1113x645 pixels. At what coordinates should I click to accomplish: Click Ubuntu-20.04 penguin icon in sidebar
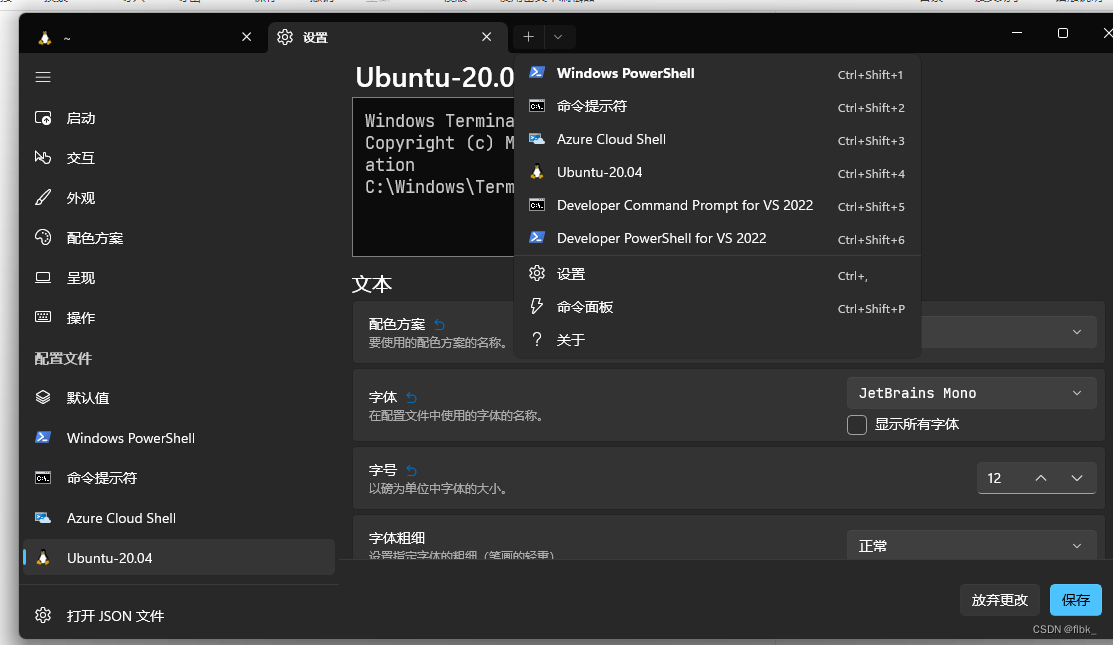43,558
